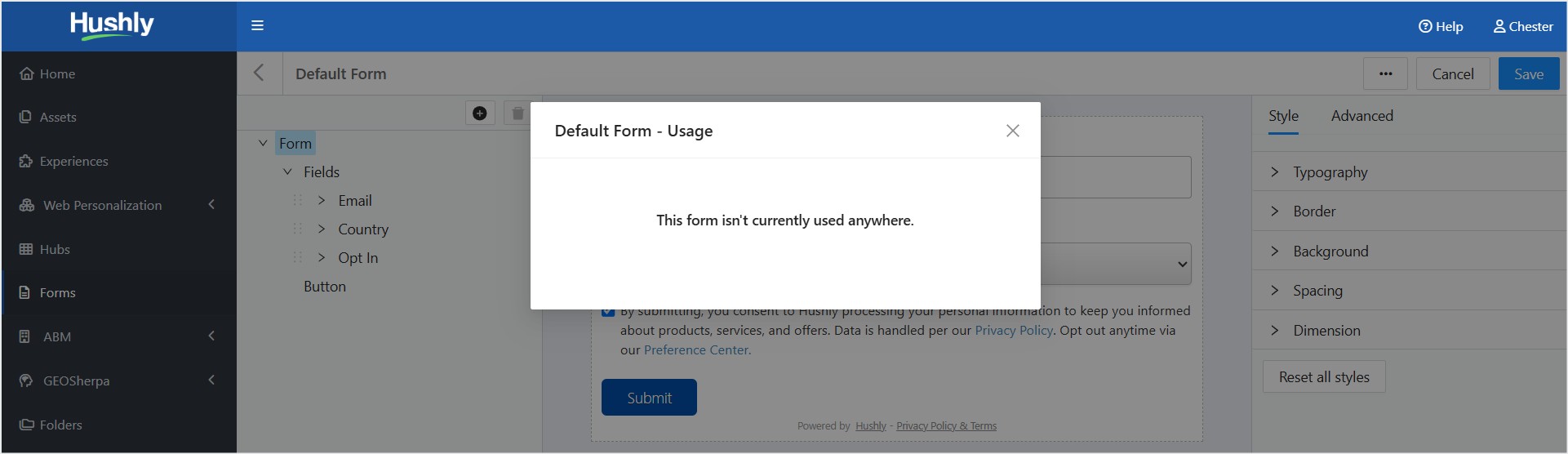Open the Preference Center link
The height and width of the screenshot is (454, 1568).
click(697, 349)
